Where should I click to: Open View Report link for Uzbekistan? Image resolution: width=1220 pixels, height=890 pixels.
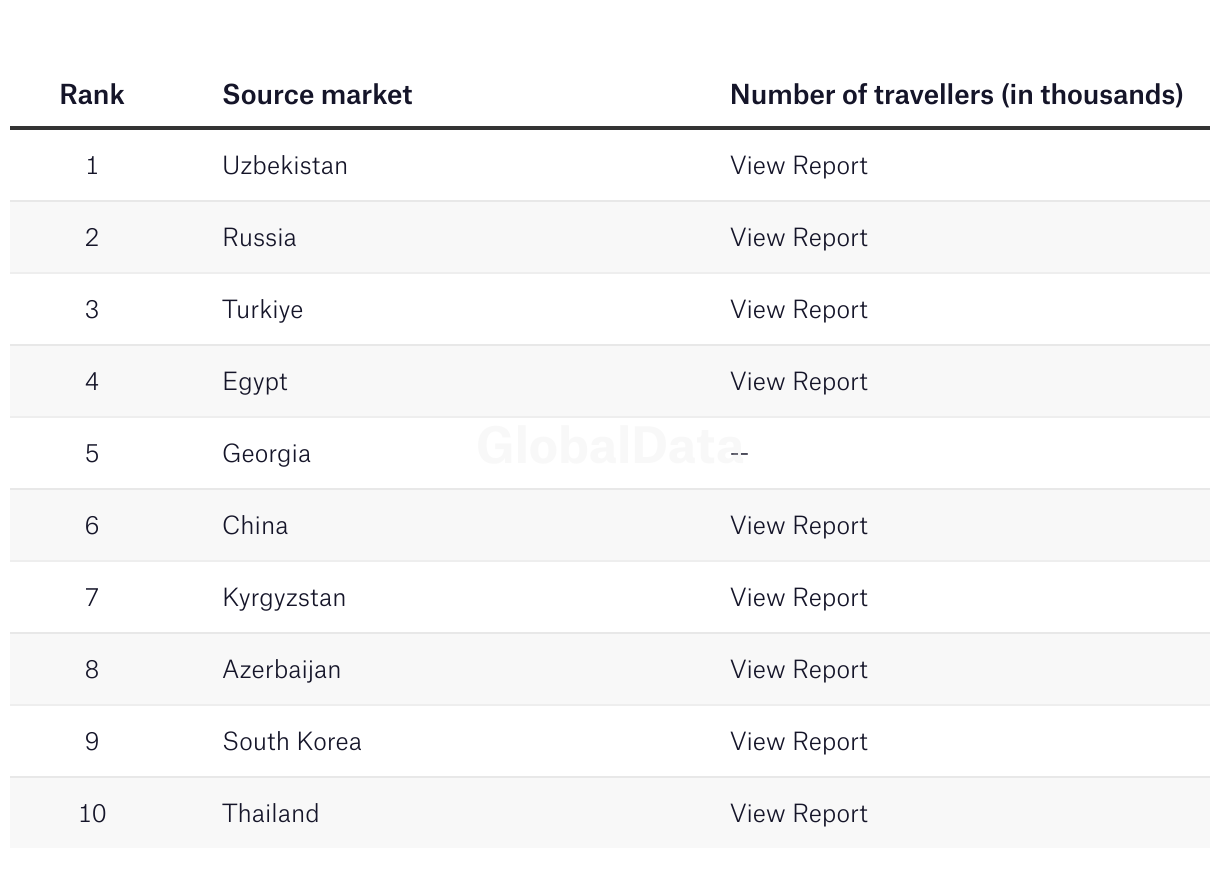click(798, 166)
